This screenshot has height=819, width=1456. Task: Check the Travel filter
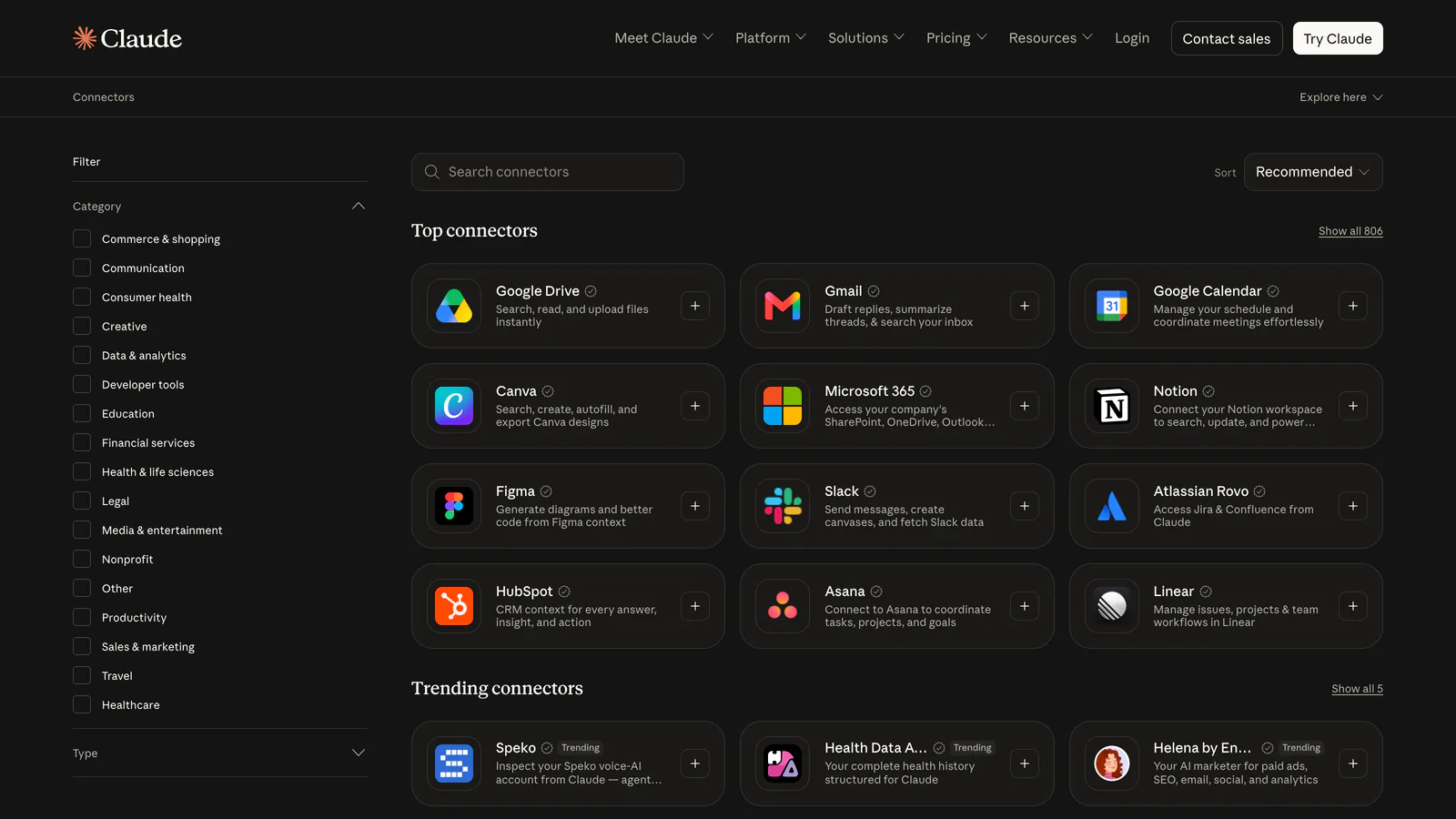pos(82,675)
